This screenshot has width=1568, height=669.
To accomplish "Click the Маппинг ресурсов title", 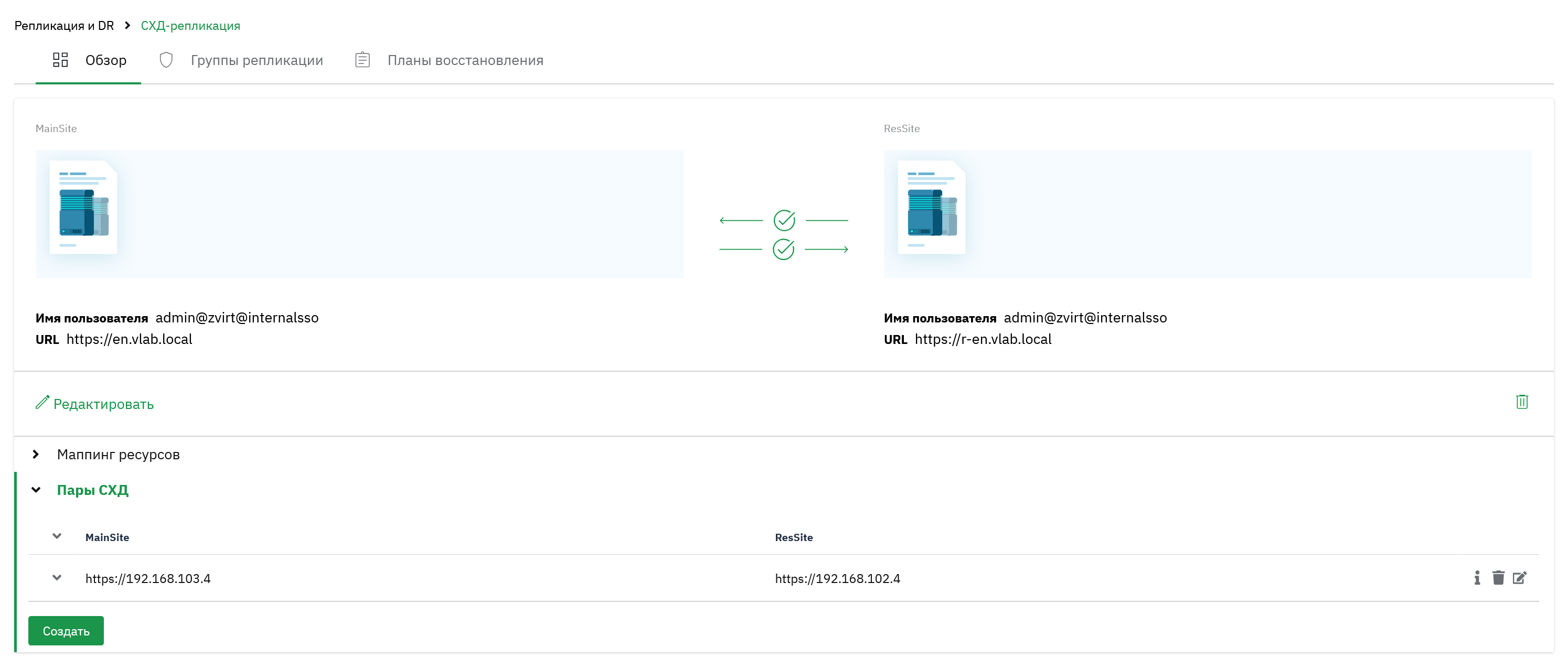I will [118, 455].
